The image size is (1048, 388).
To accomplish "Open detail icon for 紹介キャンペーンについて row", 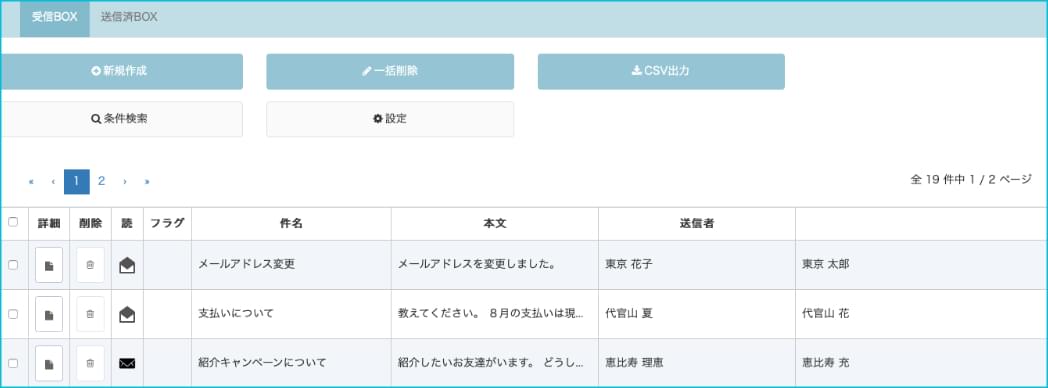I will (49, 363).
